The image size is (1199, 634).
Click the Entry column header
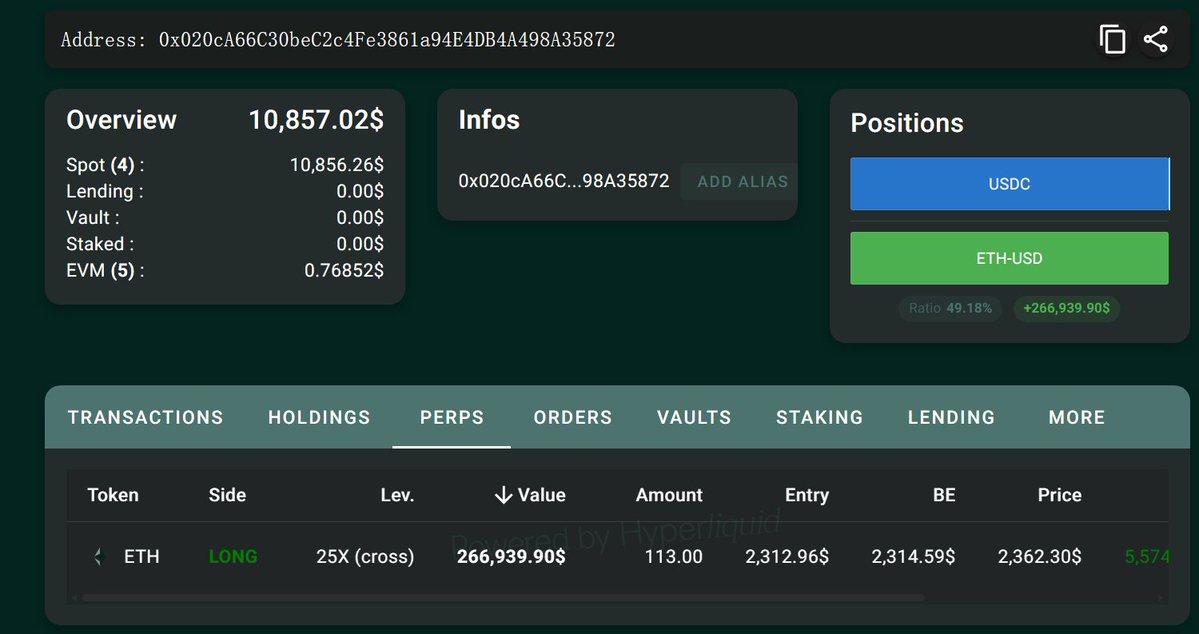pos(807,495)
